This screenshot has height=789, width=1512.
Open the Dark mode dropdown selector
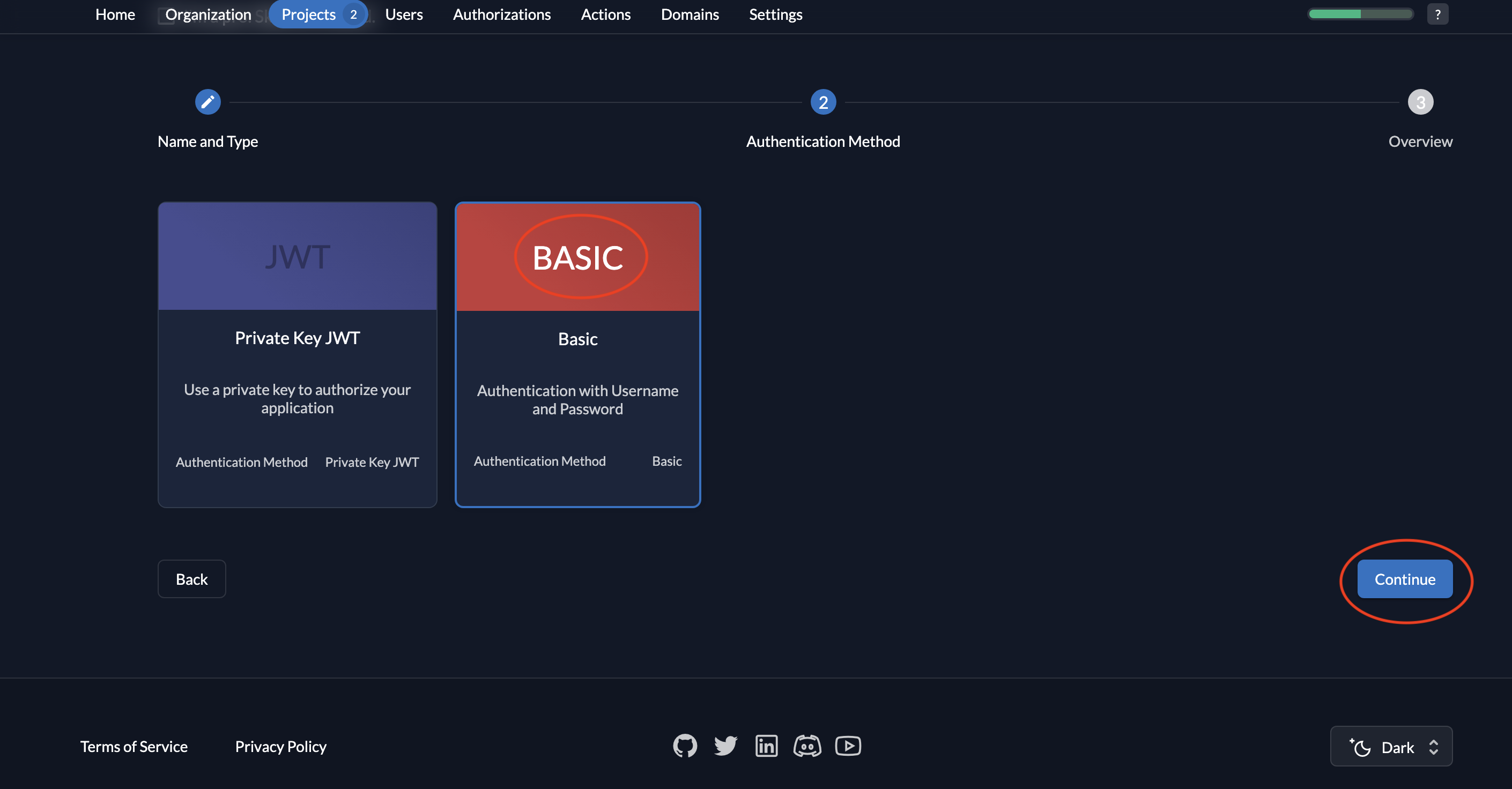1391,747
